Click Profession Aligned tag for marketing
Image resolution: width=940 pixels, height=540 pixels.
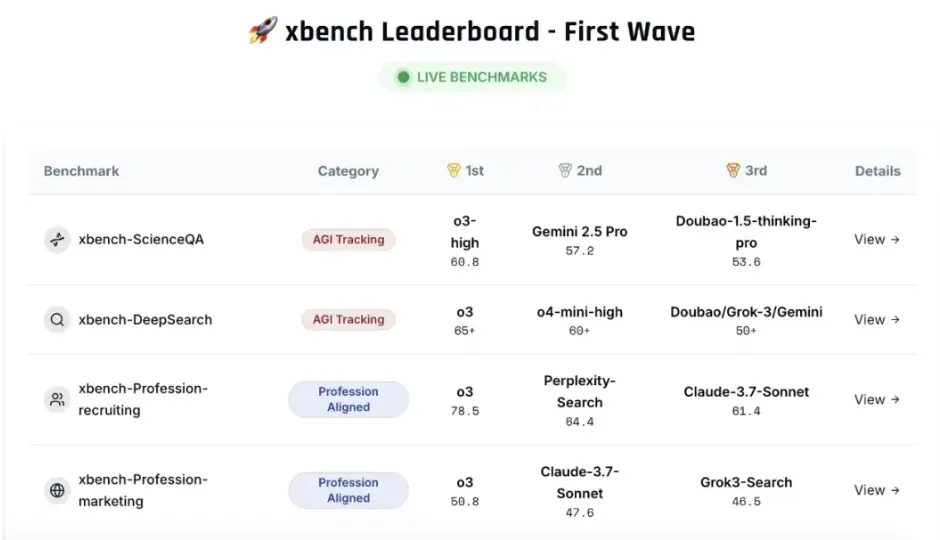348,490
